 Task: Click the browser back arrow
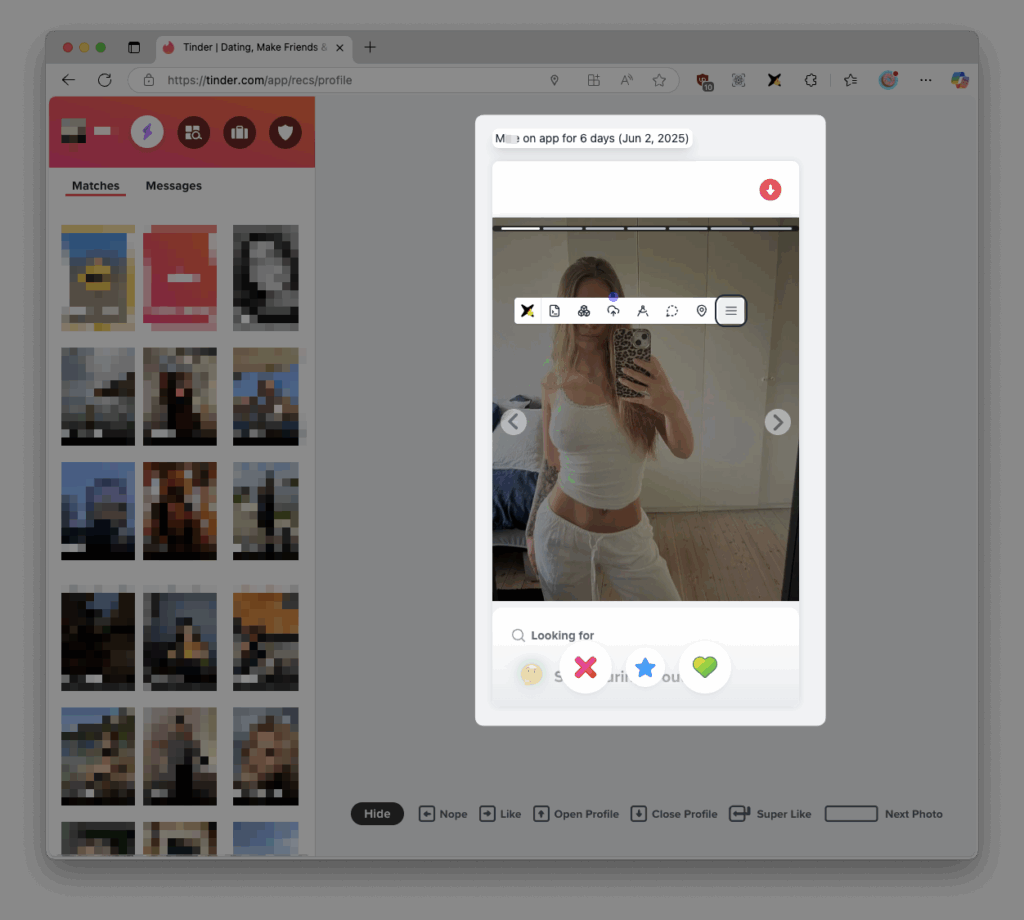click(x=68, y=80)
